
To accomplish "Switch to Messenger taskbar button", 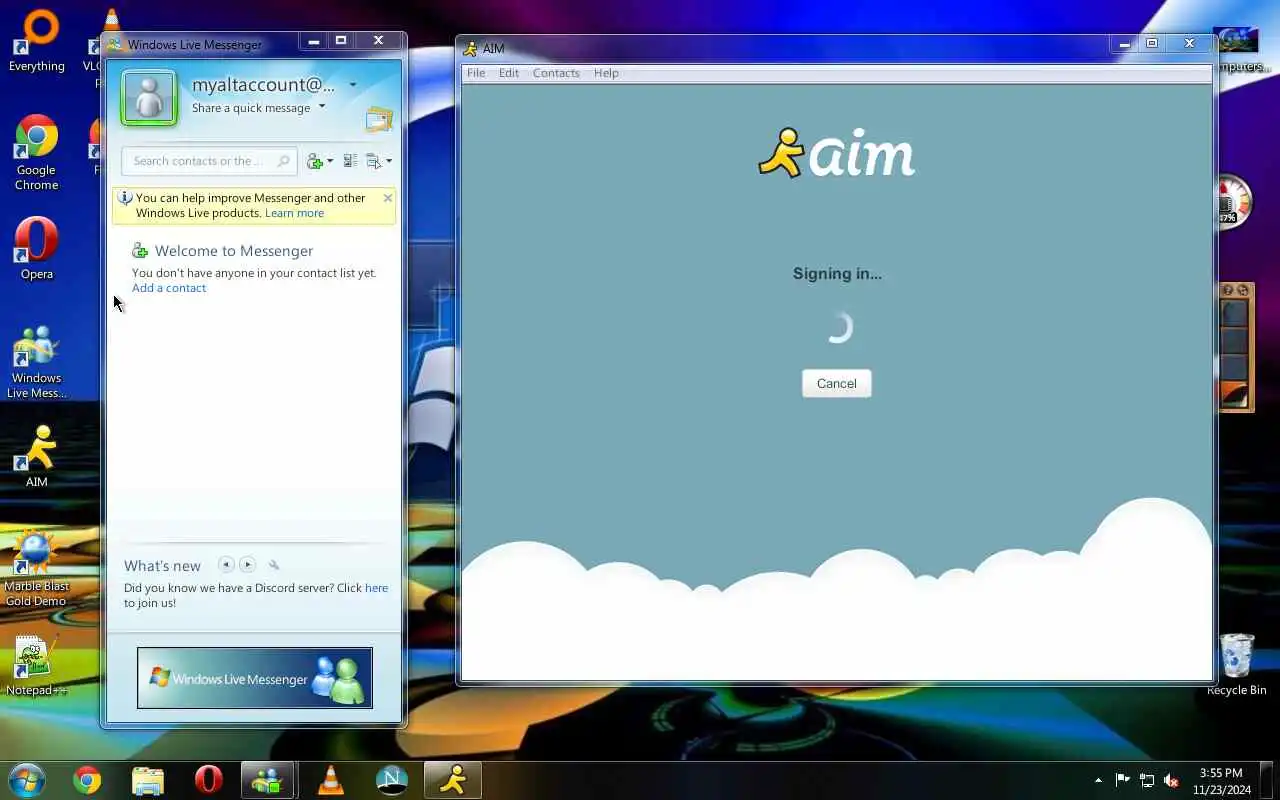I will (x=268, y=780).
